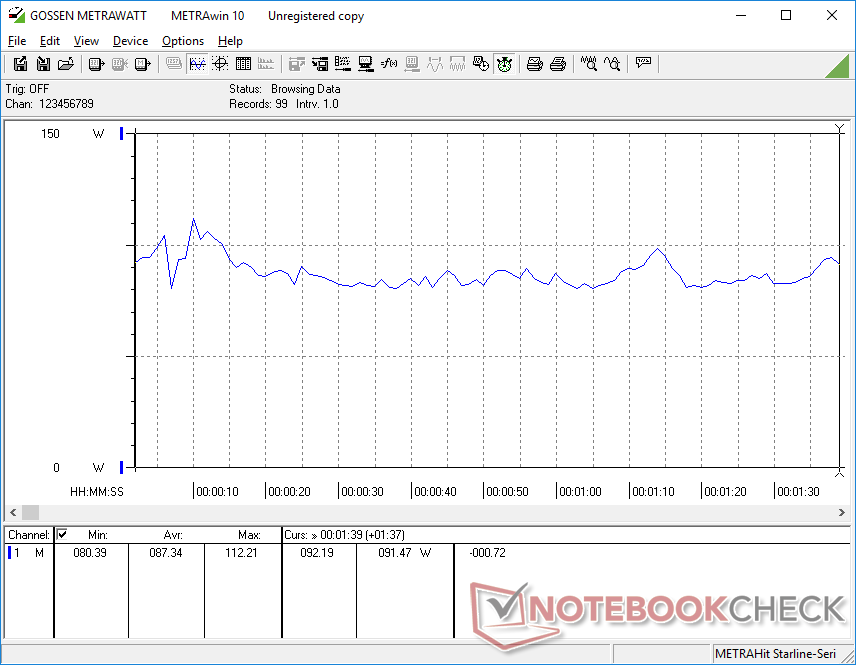
Task: Click the METRAwin application icon in title bar
Action: click(x=16, y=15)
